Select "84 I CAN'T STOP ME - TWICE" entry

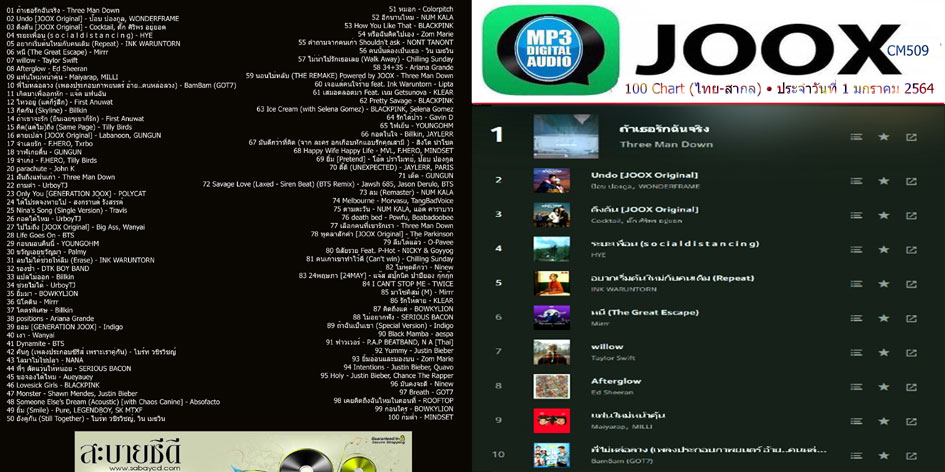[407, 283]
